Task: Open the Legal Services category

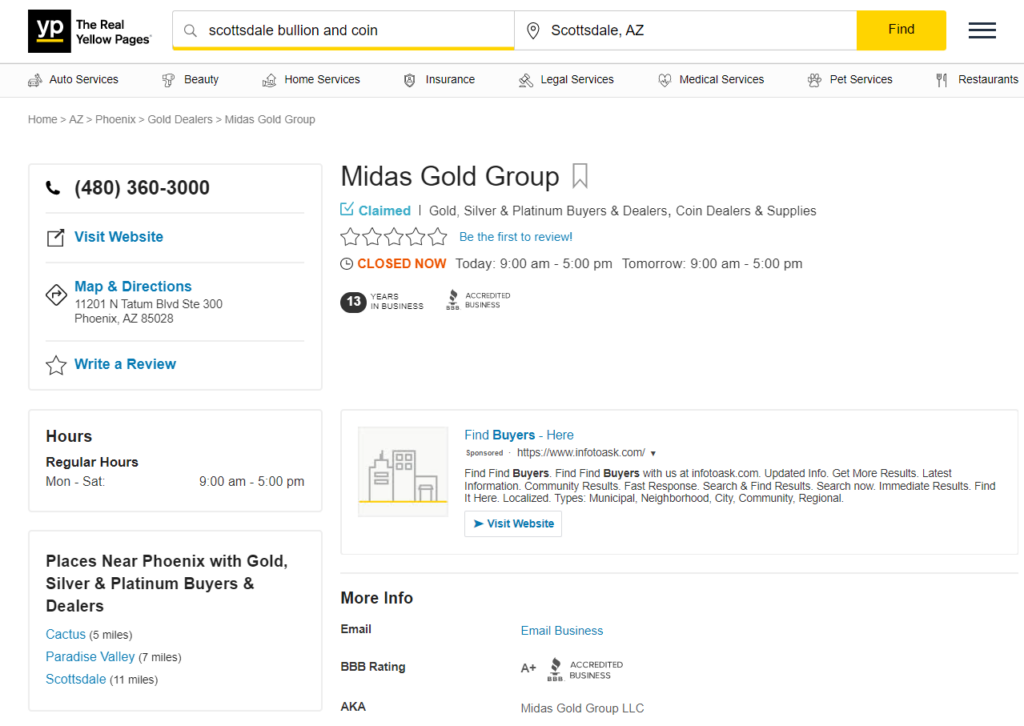Action: 566,80
